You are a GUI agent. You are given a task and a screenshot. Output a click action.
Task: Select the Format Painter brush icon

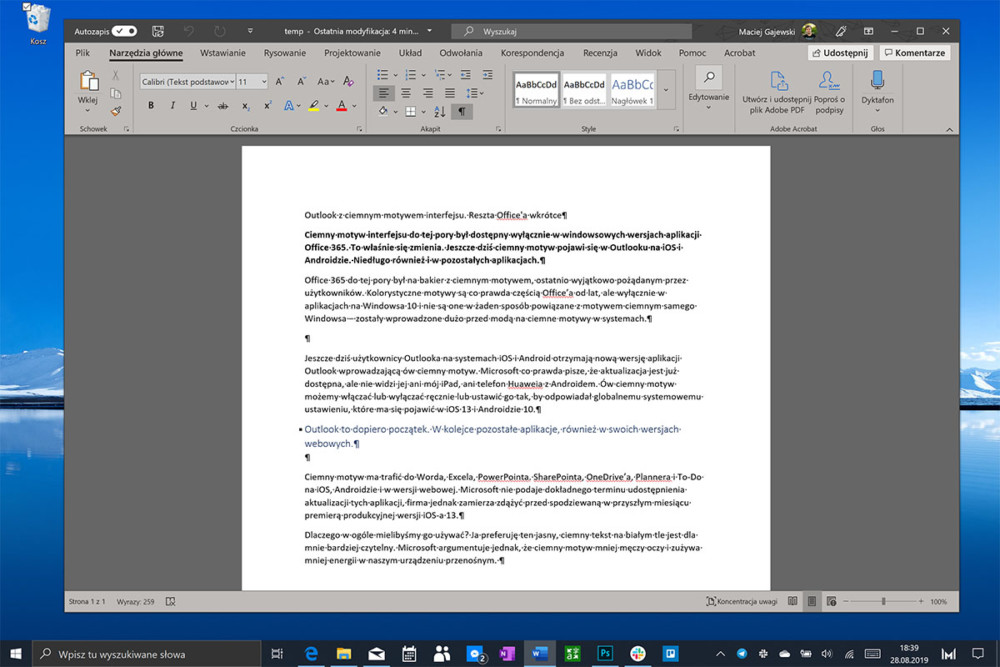(115, 112)
